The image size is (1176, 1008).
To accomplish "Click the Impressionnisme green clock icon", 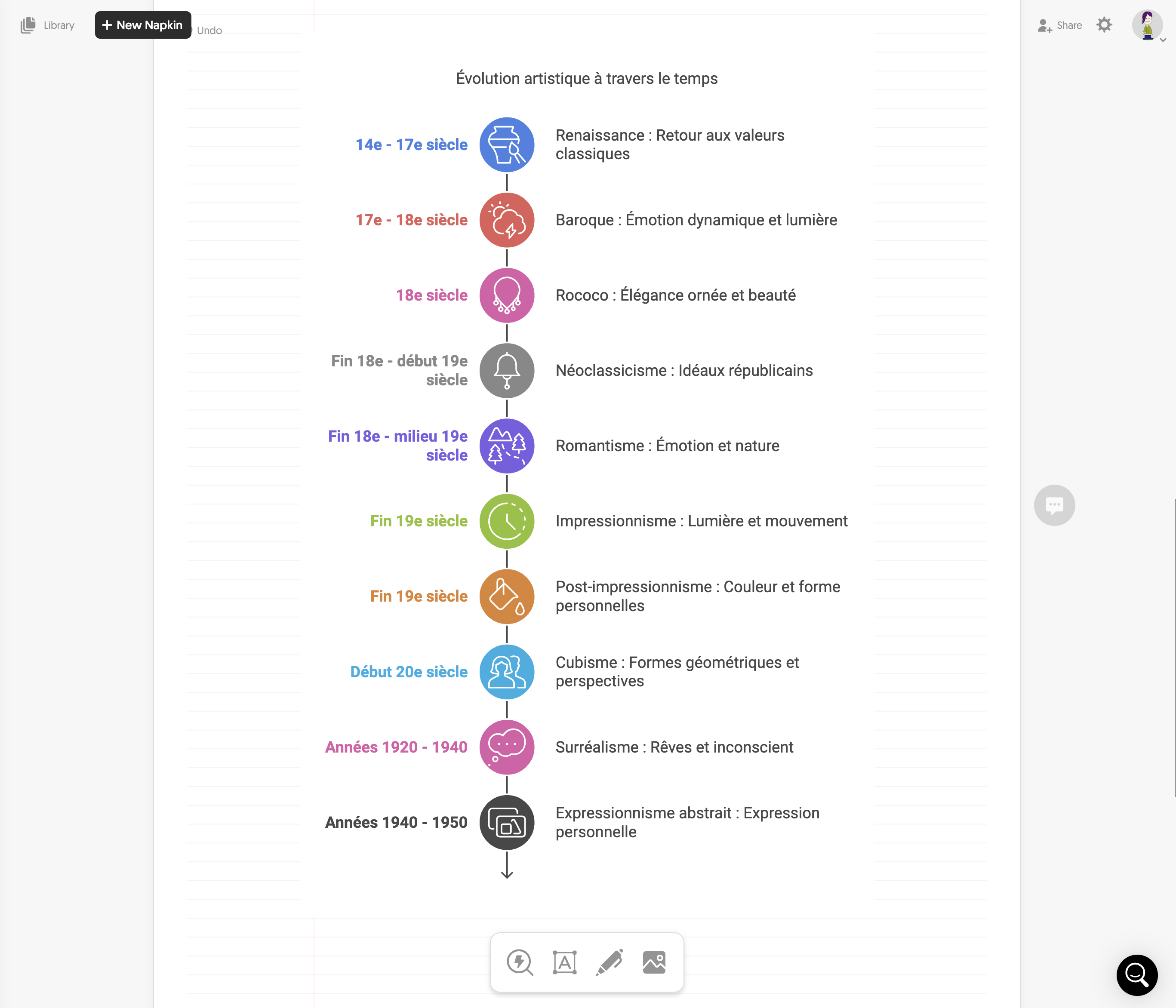I will 507,521.
